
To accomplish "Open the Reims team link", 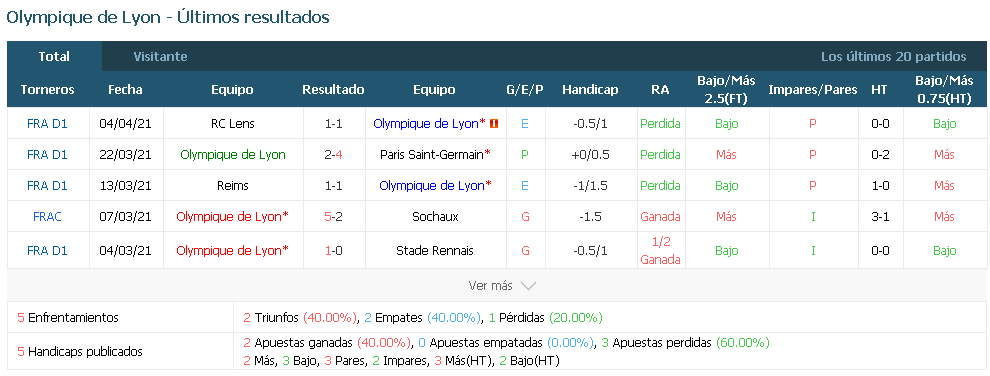I will pos(232,185).
